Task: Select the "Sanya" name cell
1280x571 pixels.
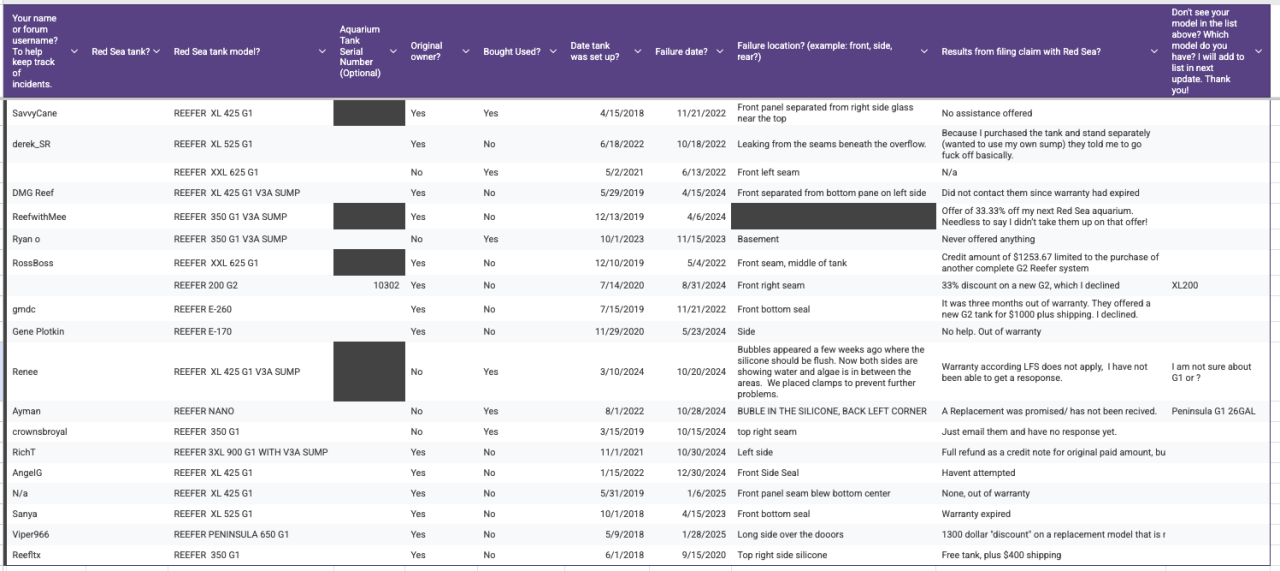Action: [x=45, y=513]
